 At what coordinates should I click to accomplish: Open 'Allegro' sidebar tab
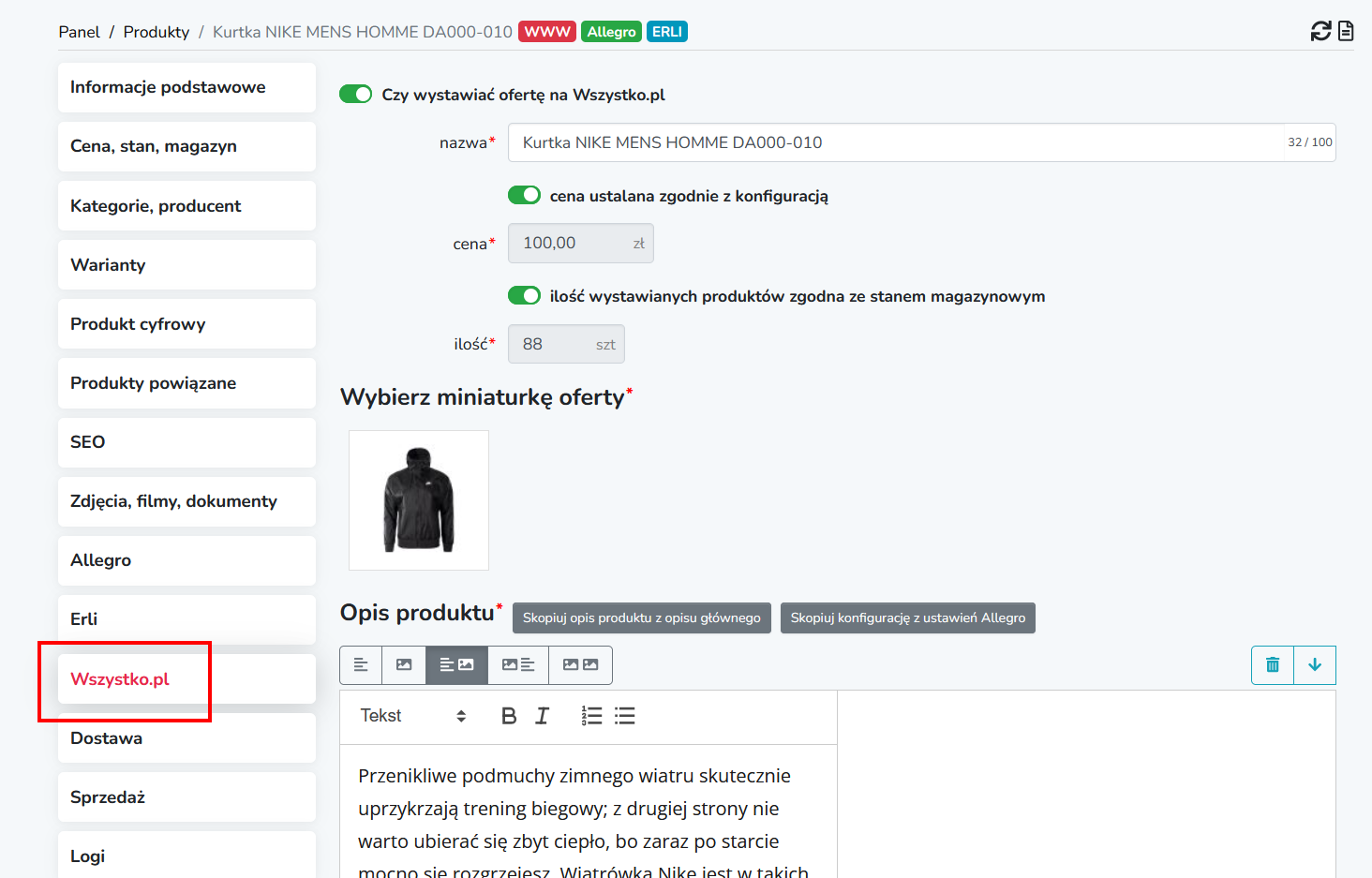coord(186,560)
